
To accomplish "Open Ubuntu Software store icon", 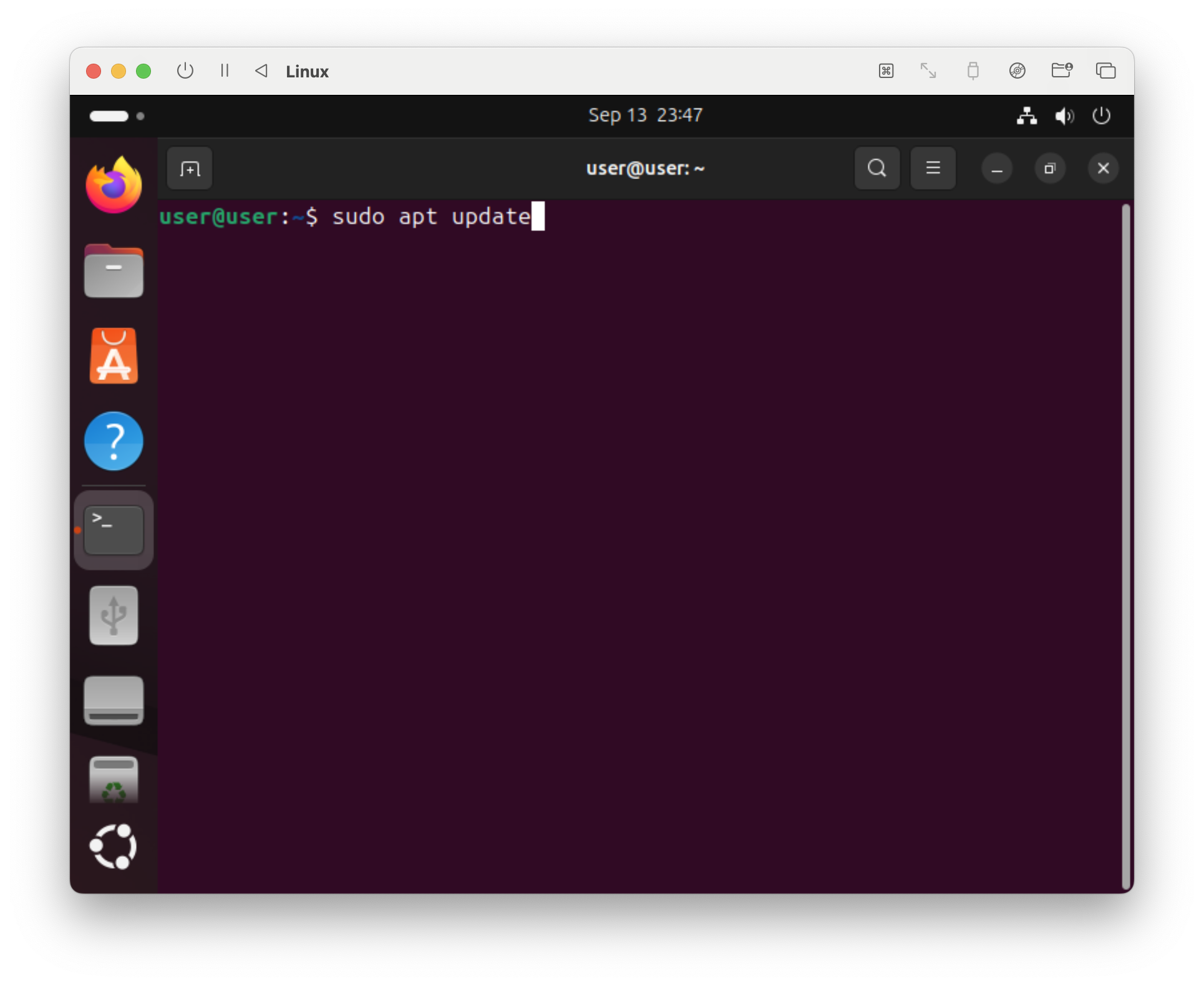I will [x=114, y=356].
